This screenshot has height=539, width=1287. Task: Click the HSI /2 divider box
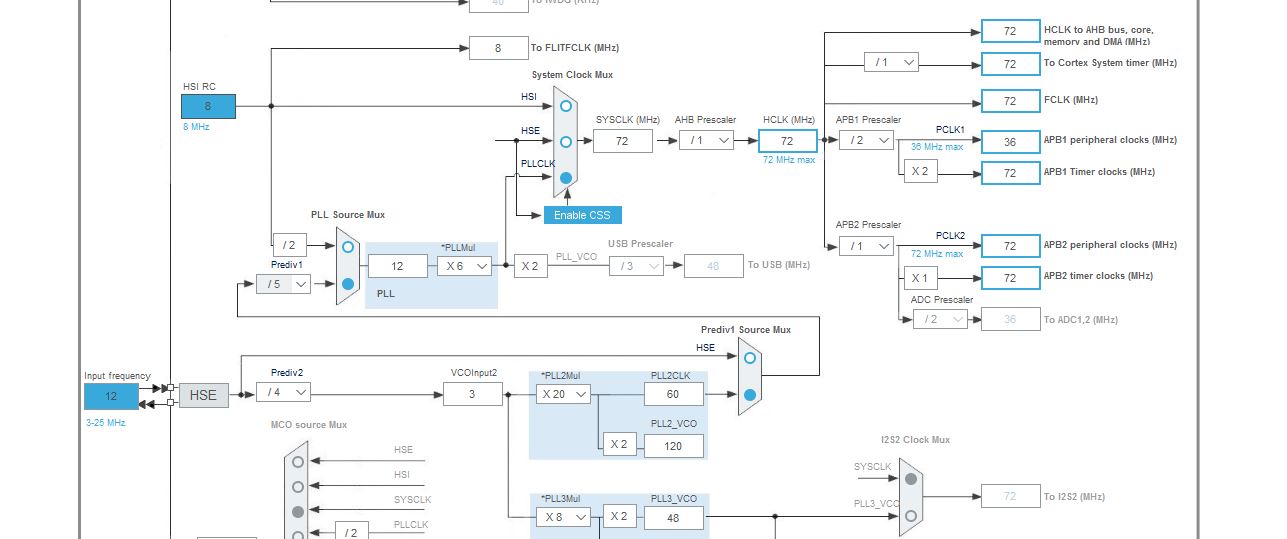pyautogui.click(x=289, y=245)
